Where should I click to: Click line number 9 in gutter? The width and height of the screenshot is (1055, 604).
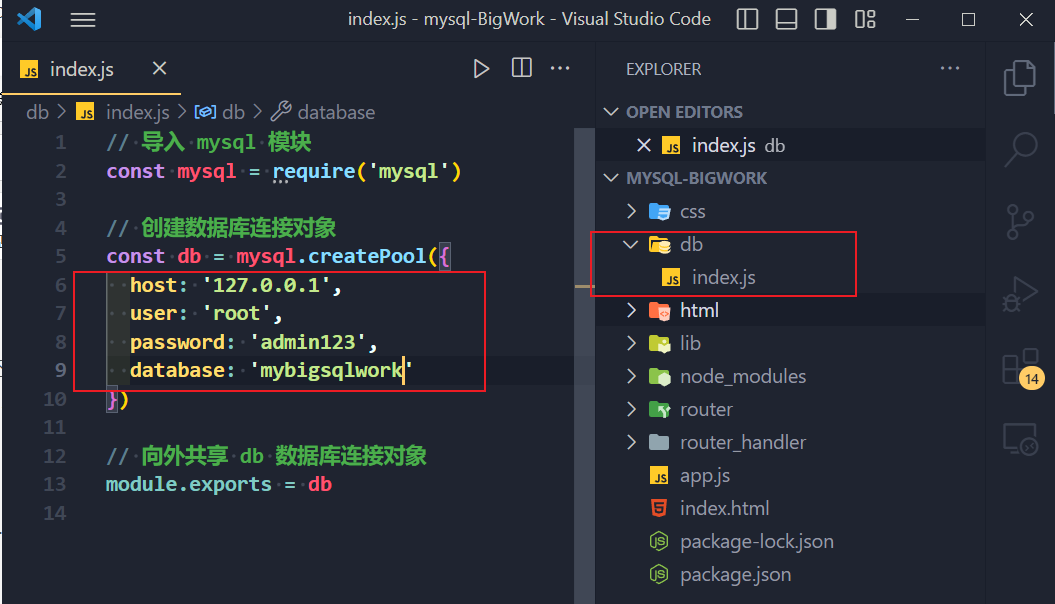(60, 371)
